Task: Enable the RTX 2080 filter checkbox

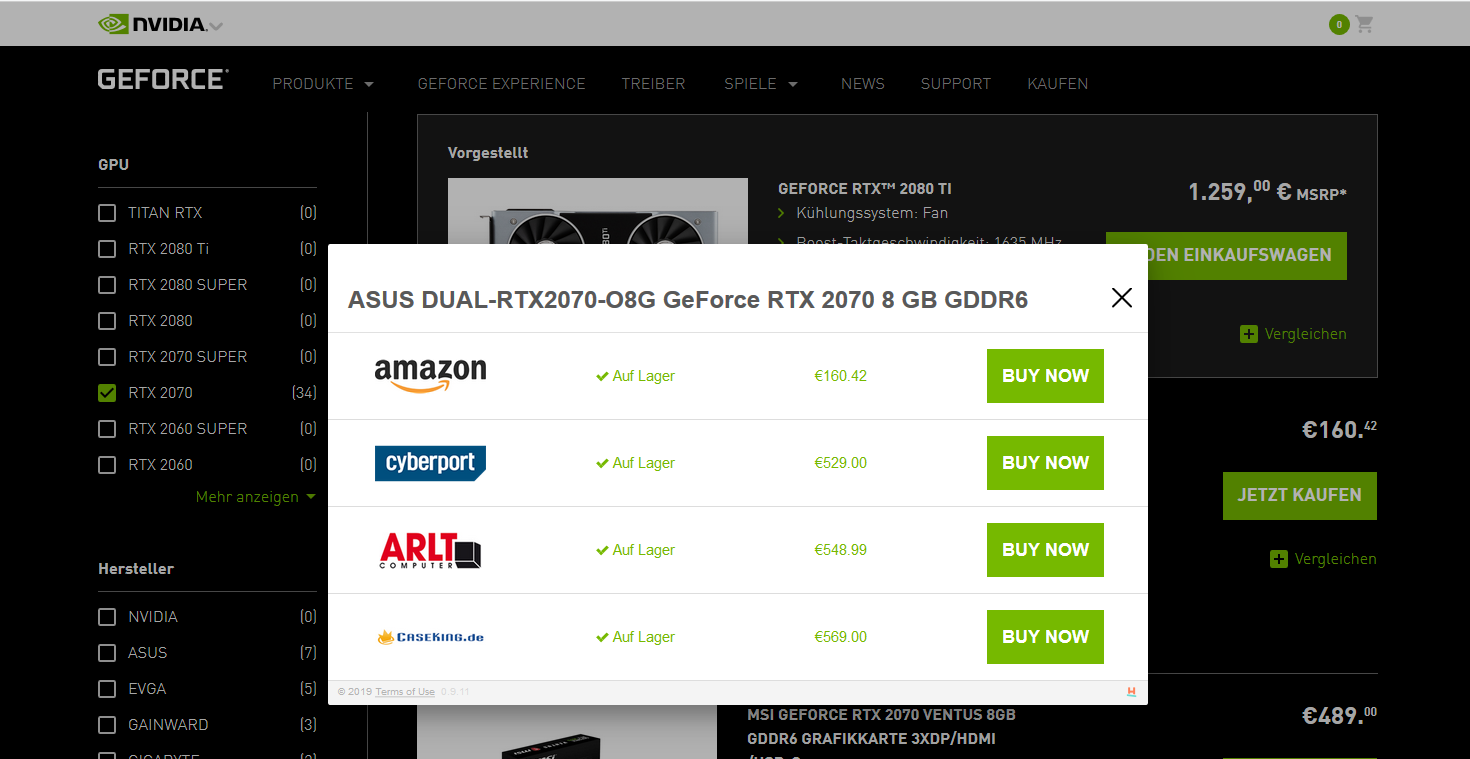Action: tap(107, 321)
